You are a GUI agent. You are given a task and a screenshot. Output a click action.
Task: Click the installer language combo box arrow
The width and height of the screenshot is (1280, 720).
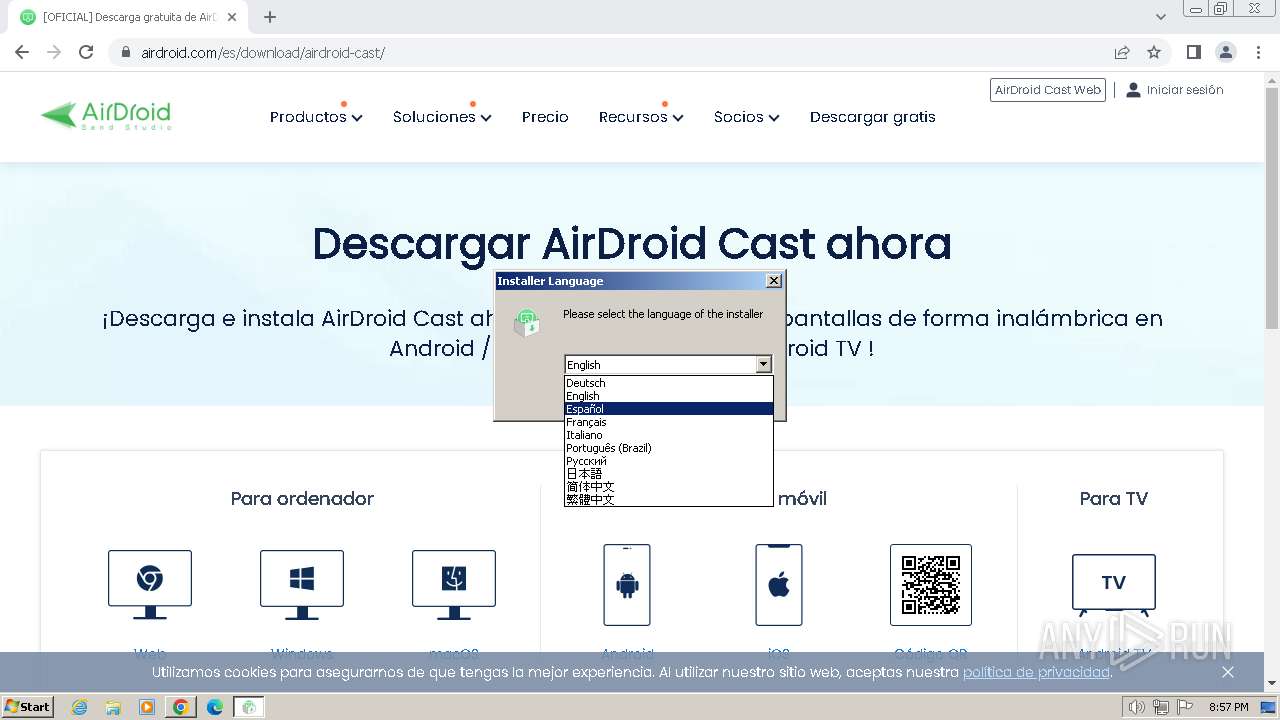tap(764, 365)
